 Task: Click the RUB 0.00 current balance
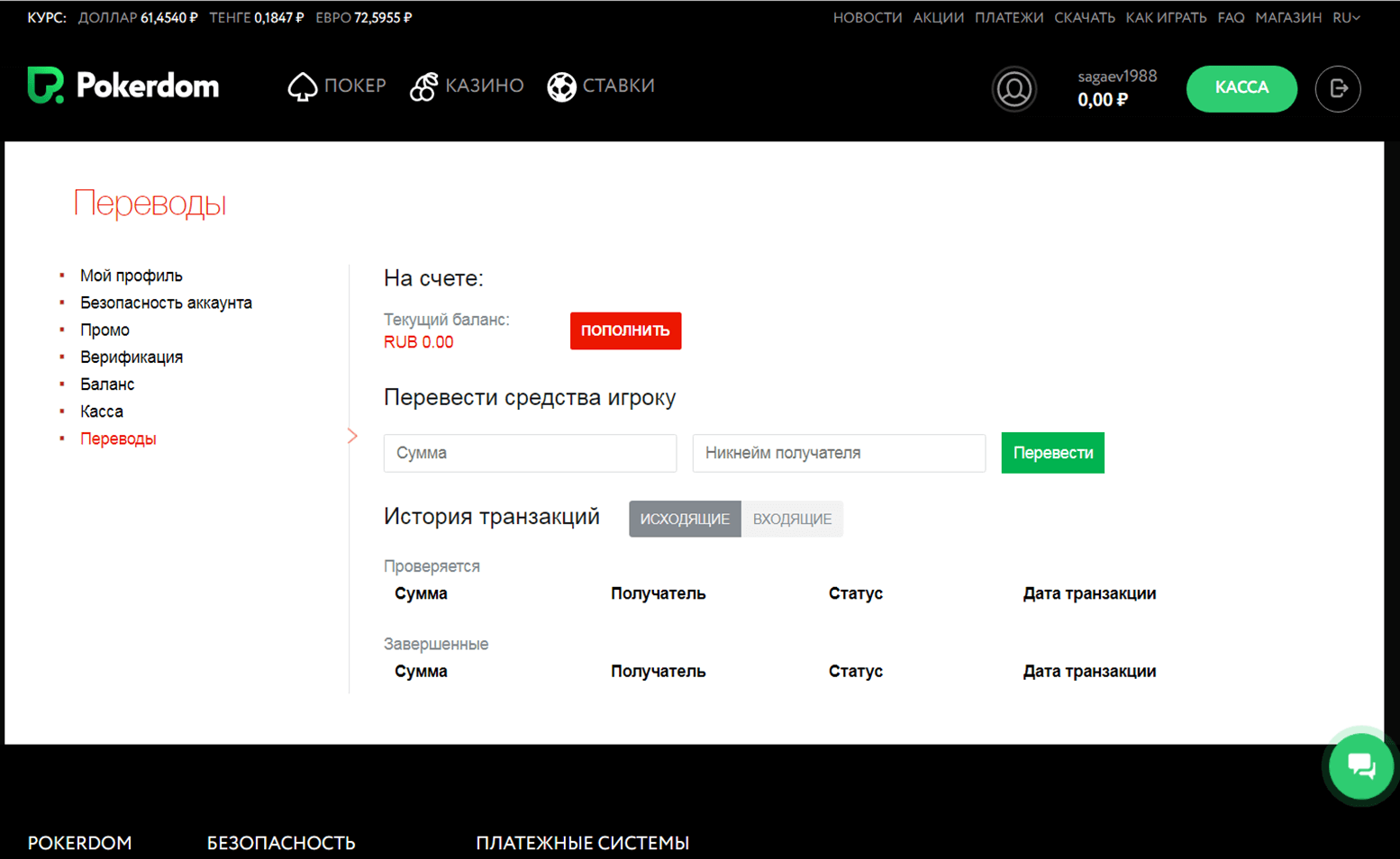point(419,342)
